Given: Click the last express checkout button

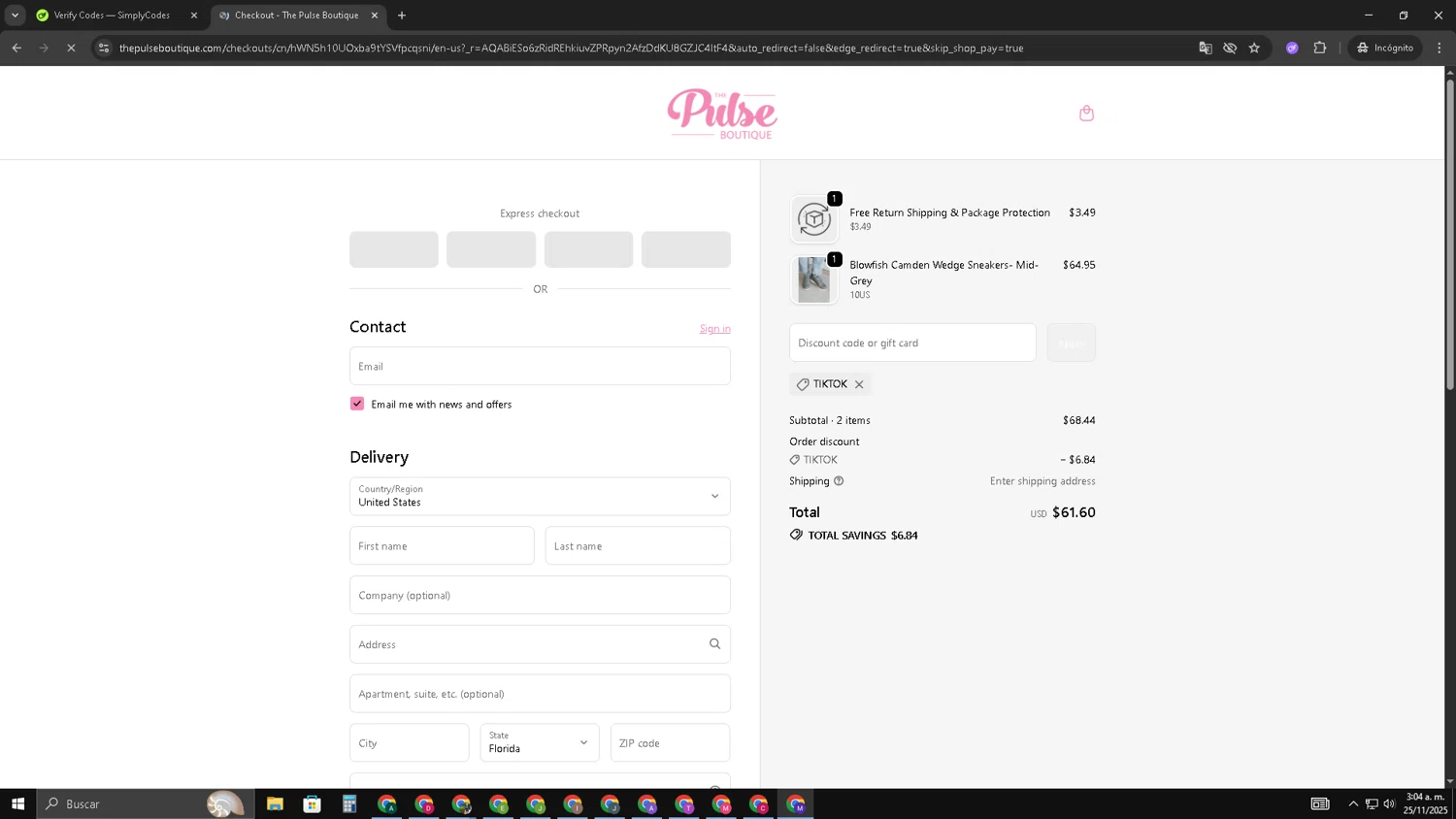Looking at the screenshot, I should pos(686,249).
